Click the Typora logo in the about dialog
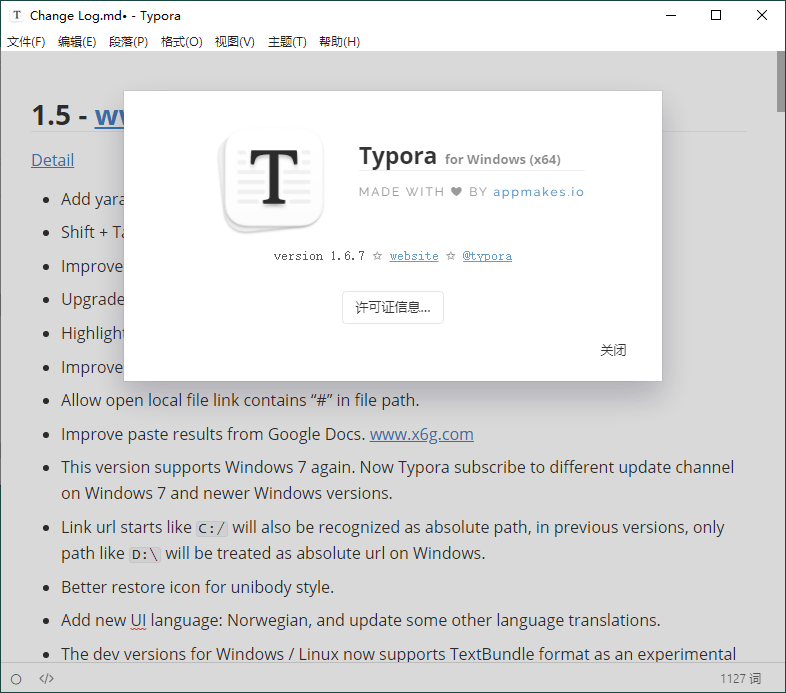Image resolution: width=786 pixels, height=693 pixels. (x=273, y=180)
